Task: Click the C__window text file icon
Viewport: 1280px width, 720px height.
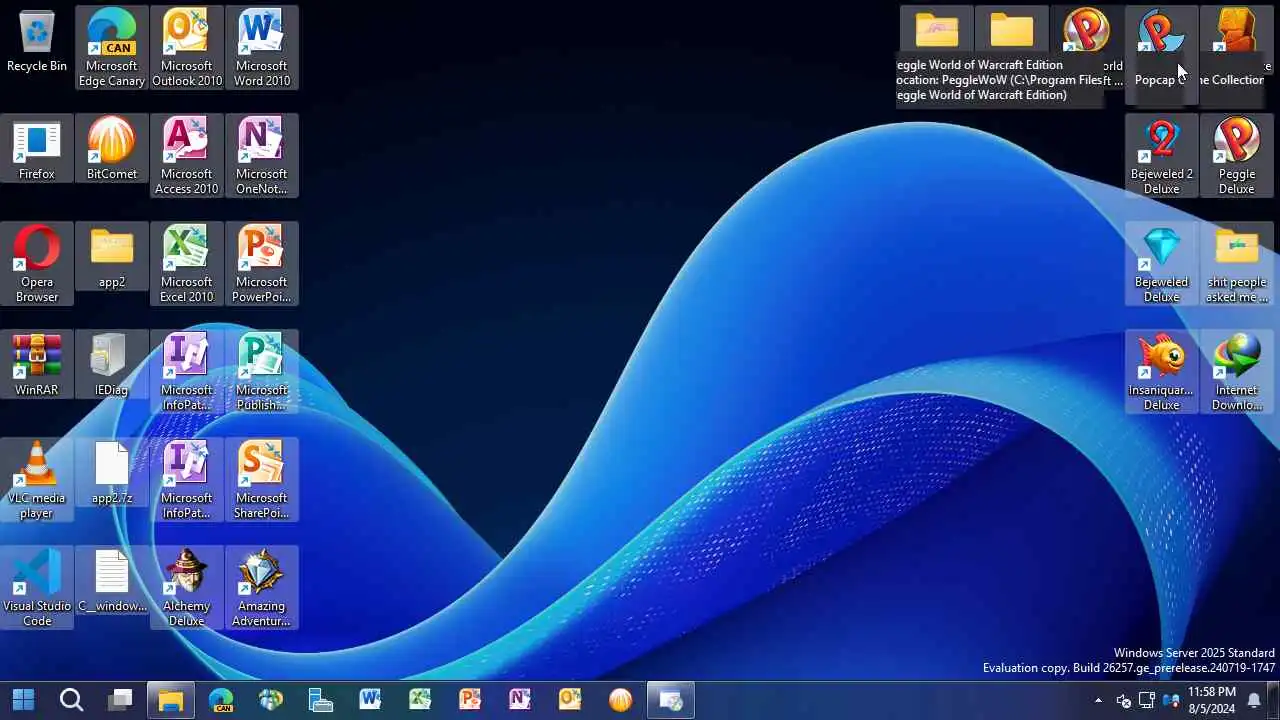Action: 112,582
